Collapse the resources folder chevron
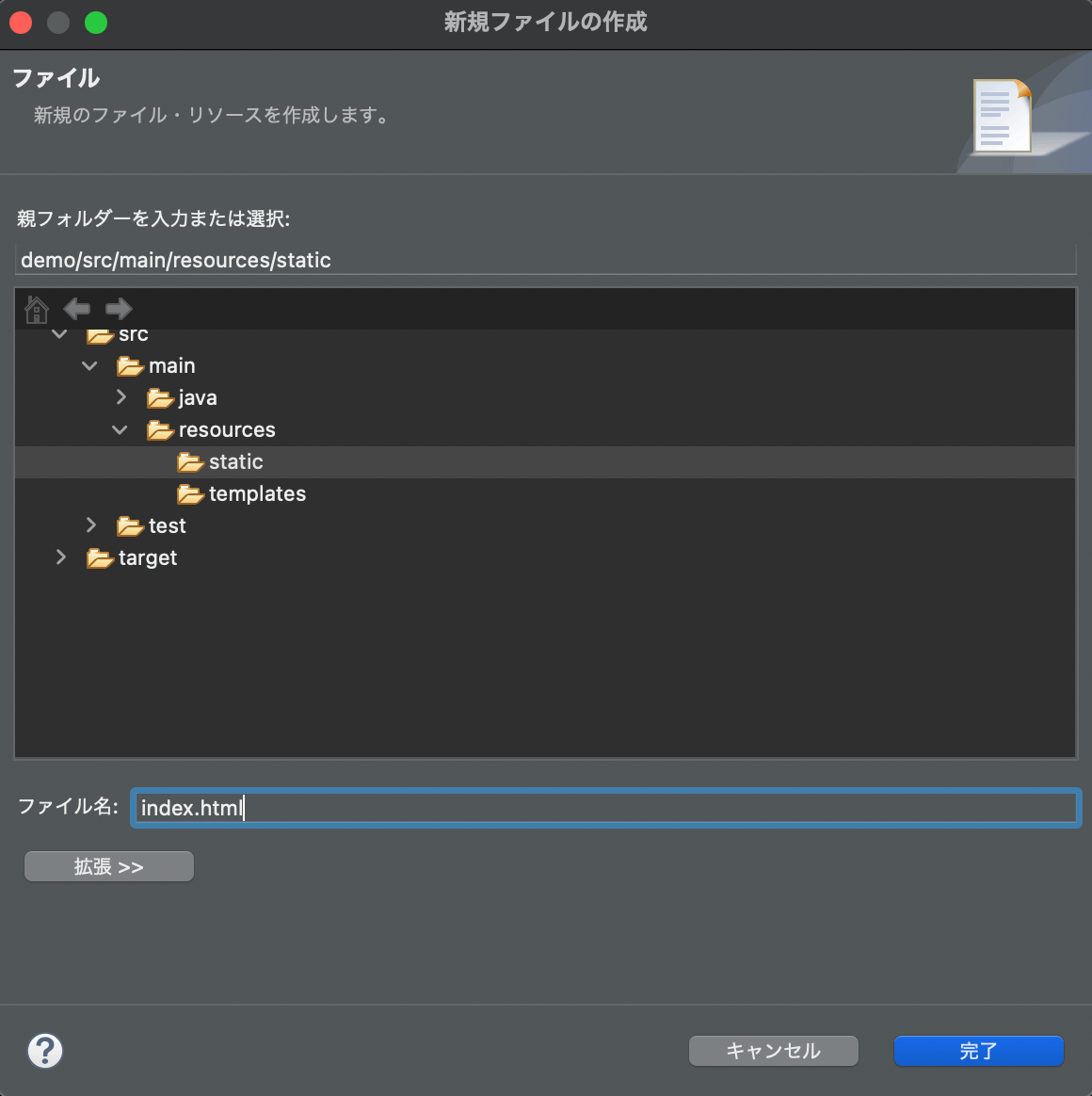This screenshot has width=1092, height=1096. (120, 430)
